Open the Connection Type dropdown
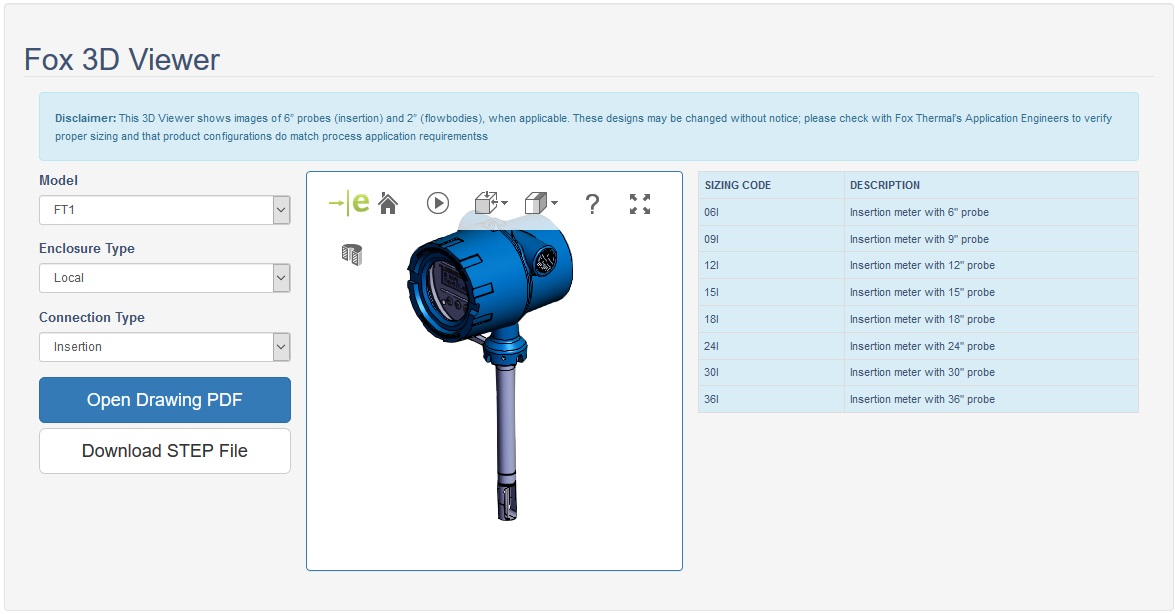The height and width of the screenshot is (614, 1175). [164, 347]
